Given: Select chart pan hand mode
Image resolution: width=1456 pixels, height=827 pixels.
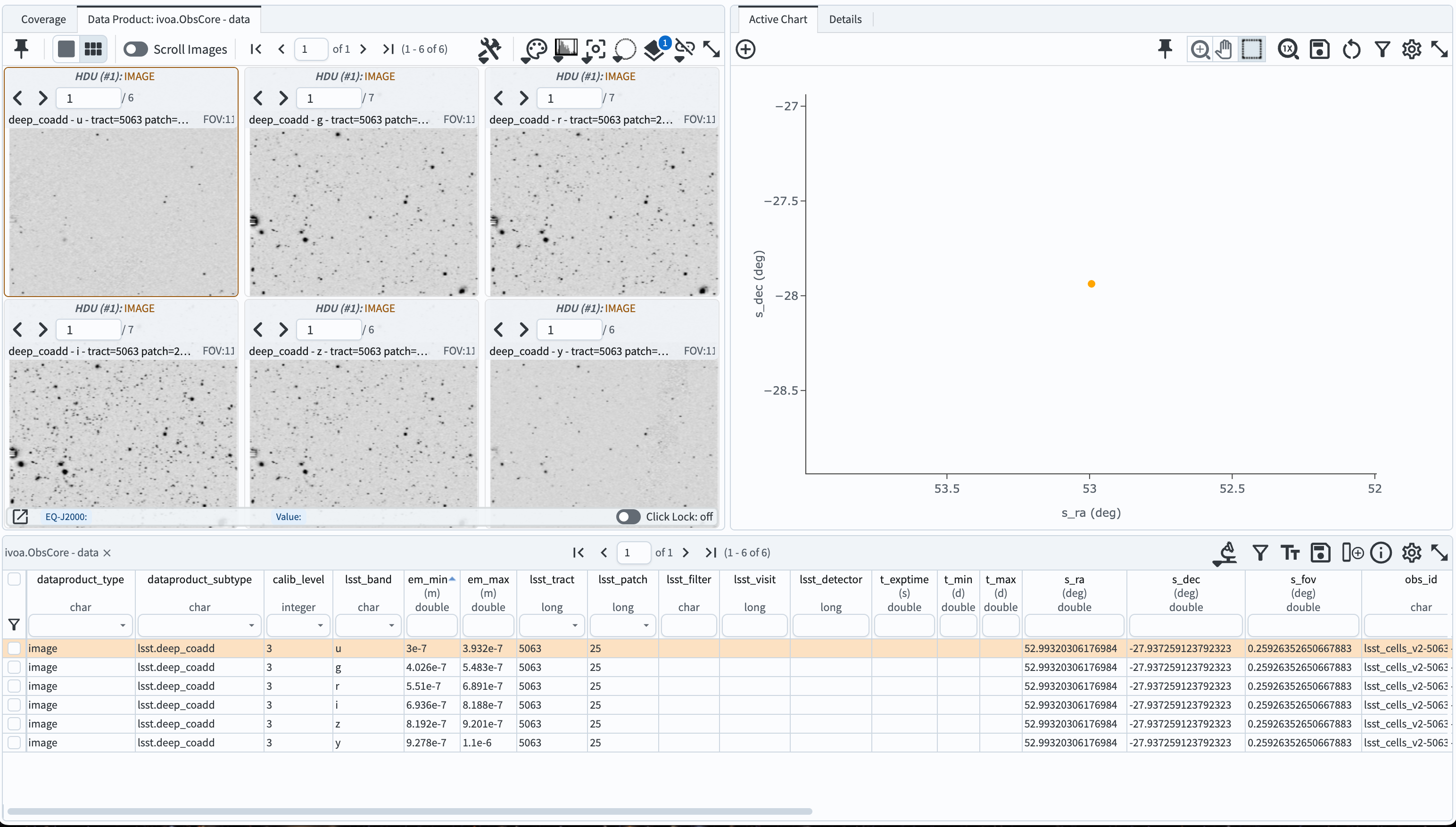Looking at the screenshot, I should [x=1225, y=50].
